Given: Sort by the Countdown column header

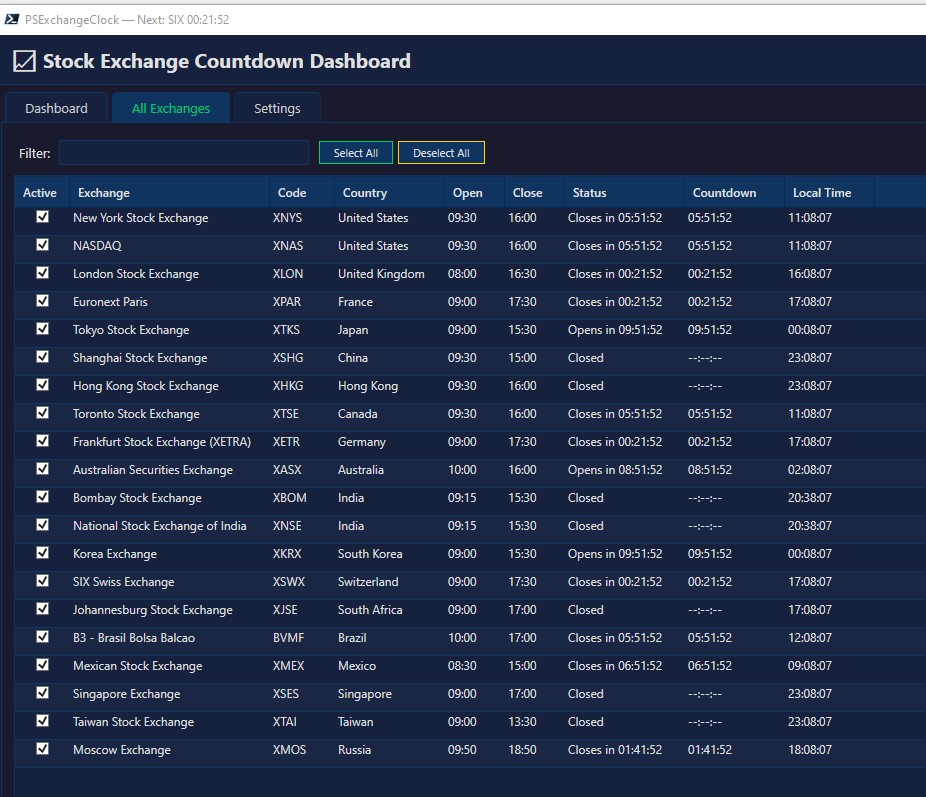Looking at the screenshot, I should (x=734, y=192).
